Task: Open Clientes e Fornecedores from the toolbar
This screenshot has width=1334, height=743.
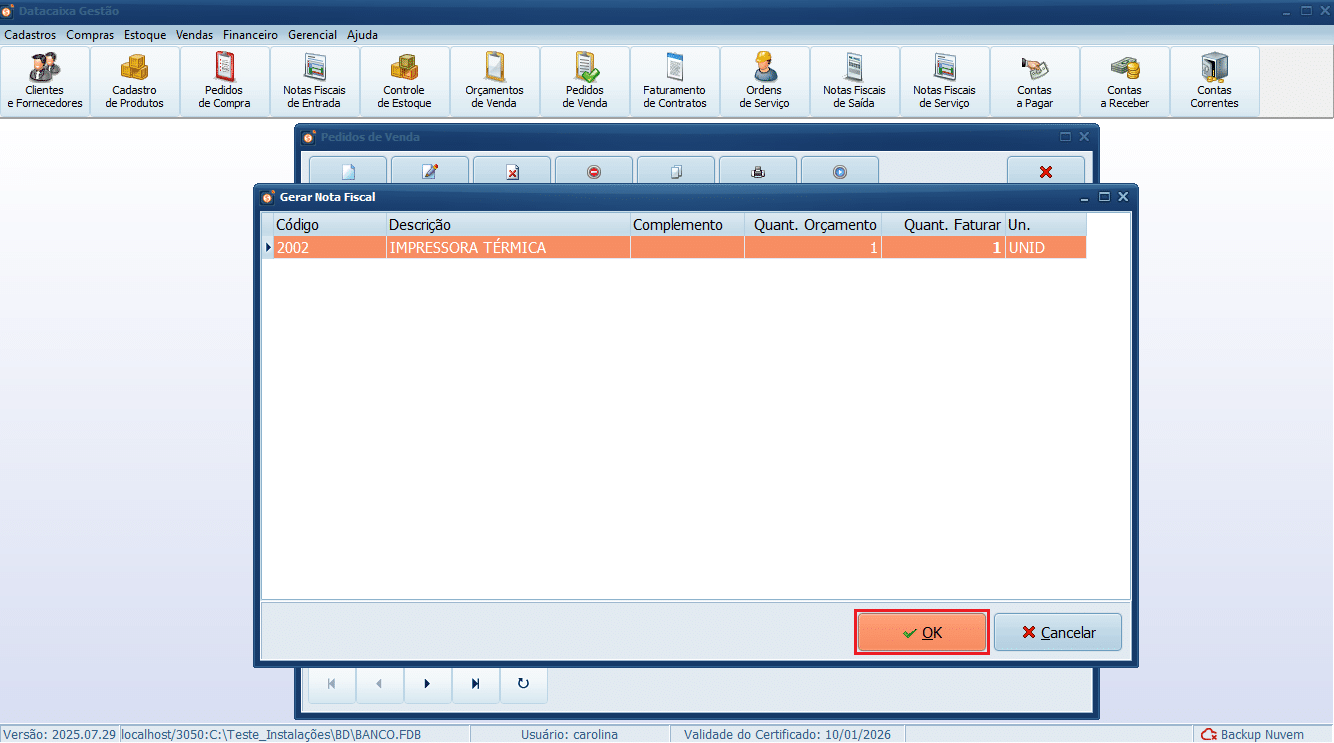Action: point(45,82)
